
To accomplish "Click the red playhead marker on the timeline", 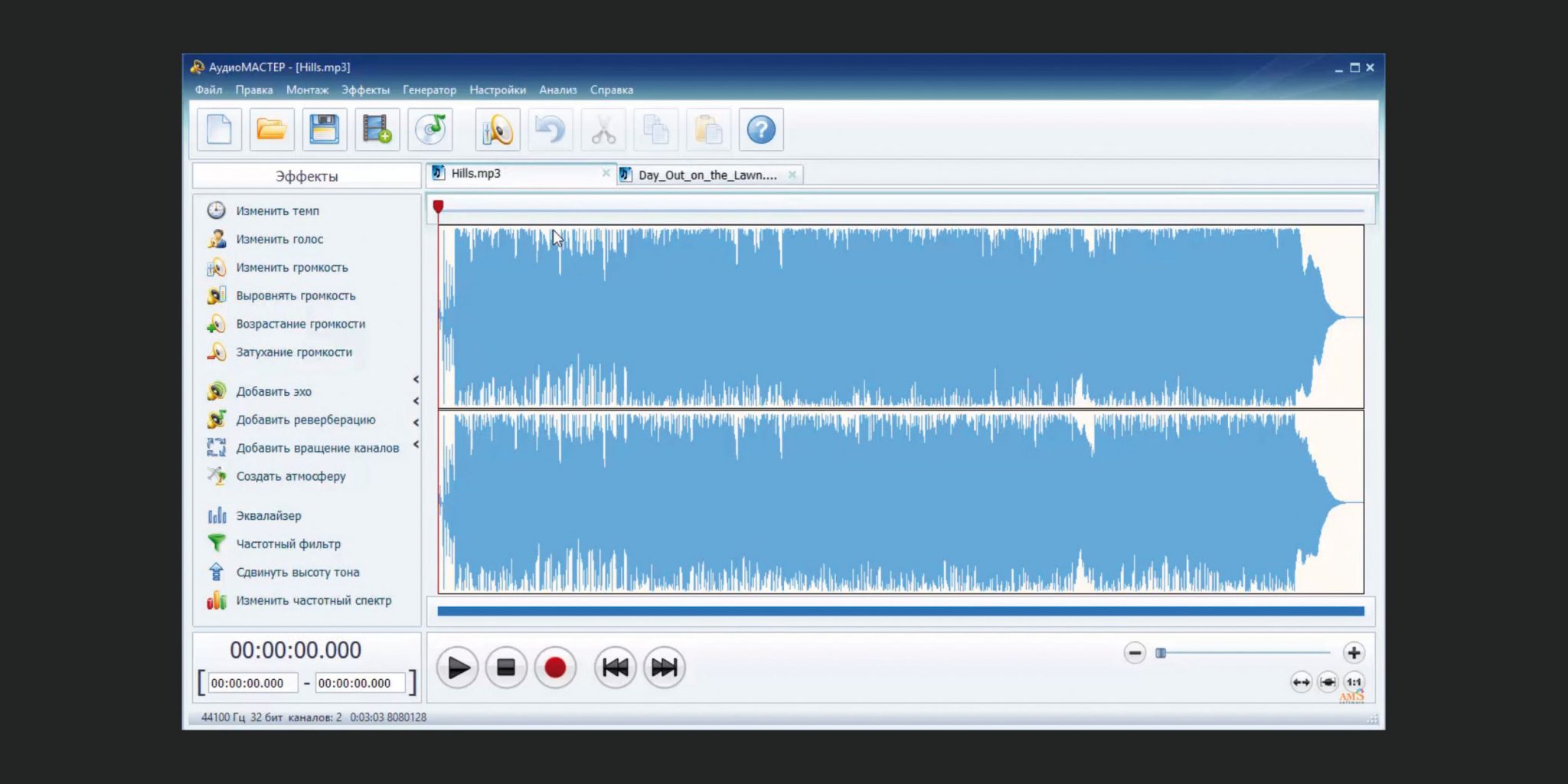I will pyautogui.click(x=438, y=207).
